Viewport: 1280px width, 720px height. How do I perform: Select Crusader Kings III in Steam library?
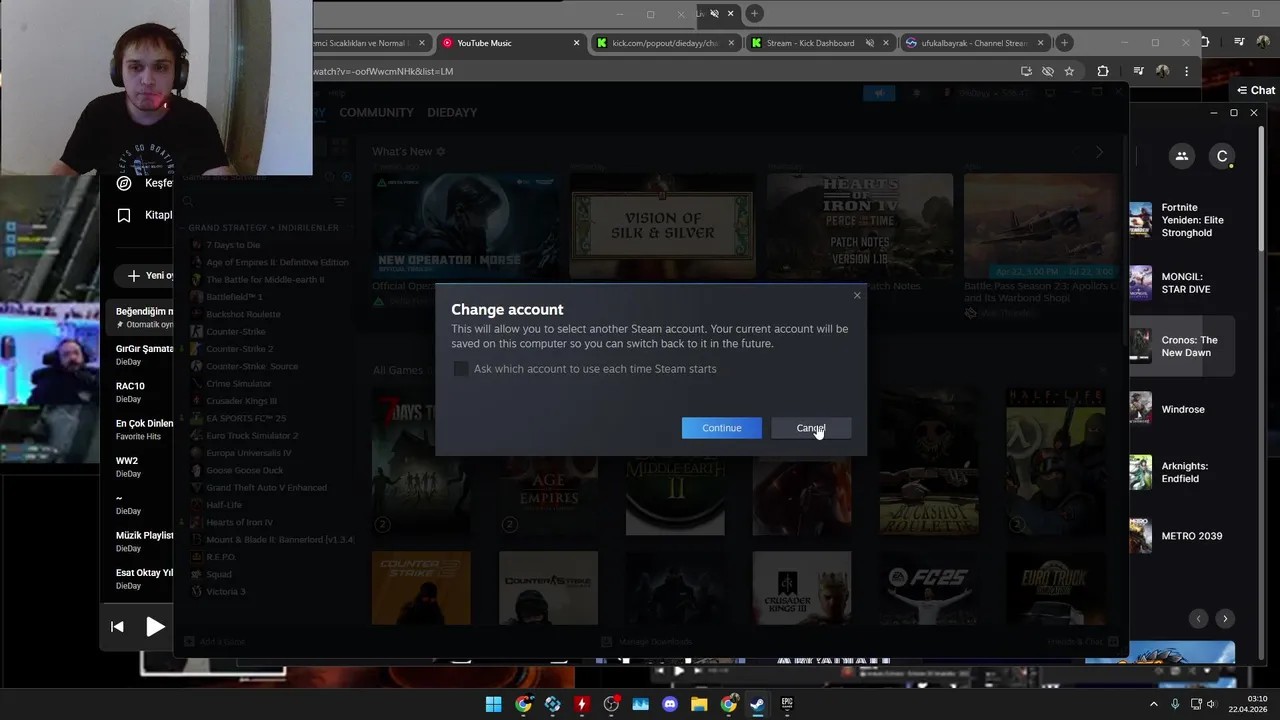point(241,401)
